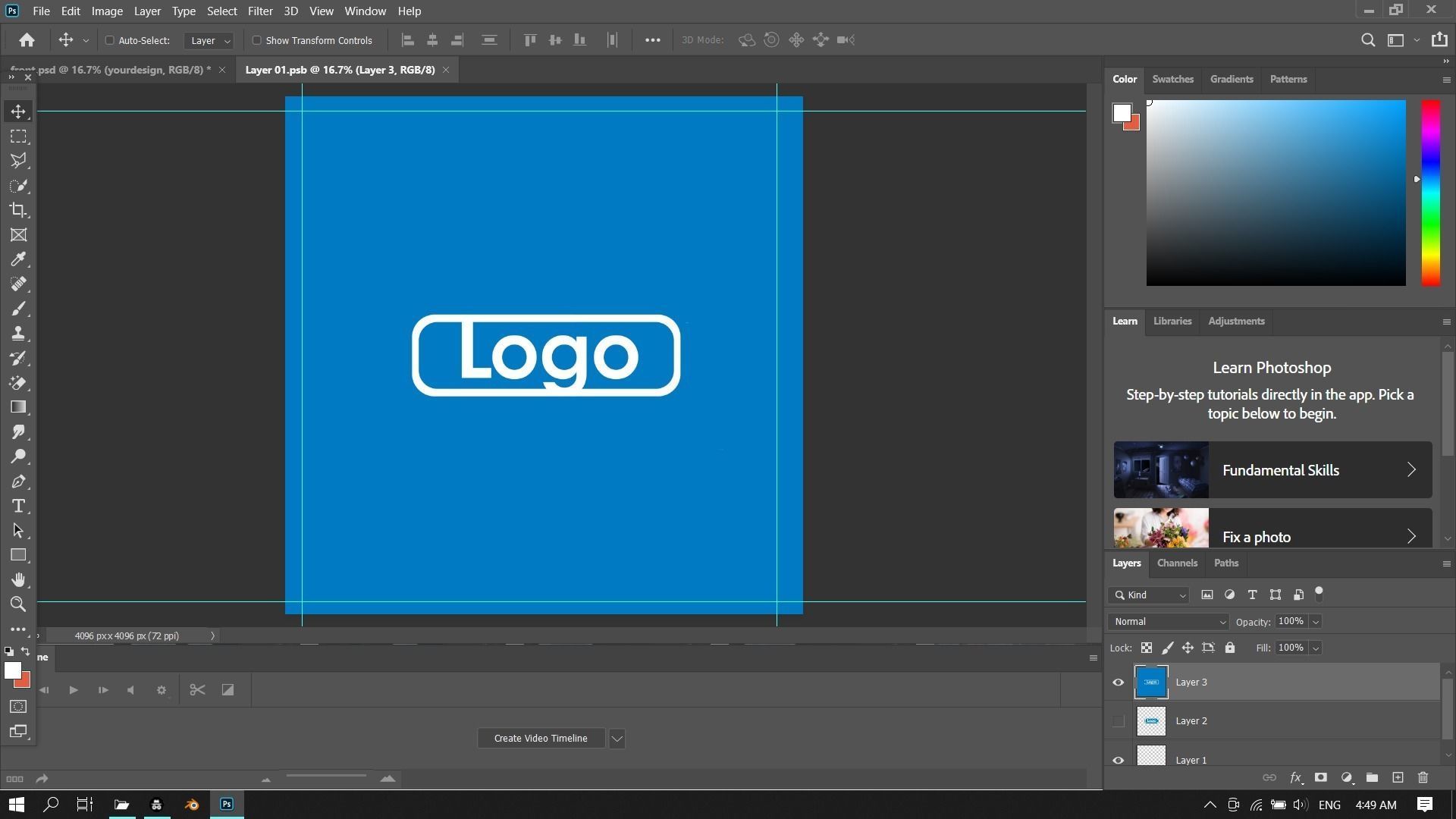Open the Filter menu

point(259,11)
